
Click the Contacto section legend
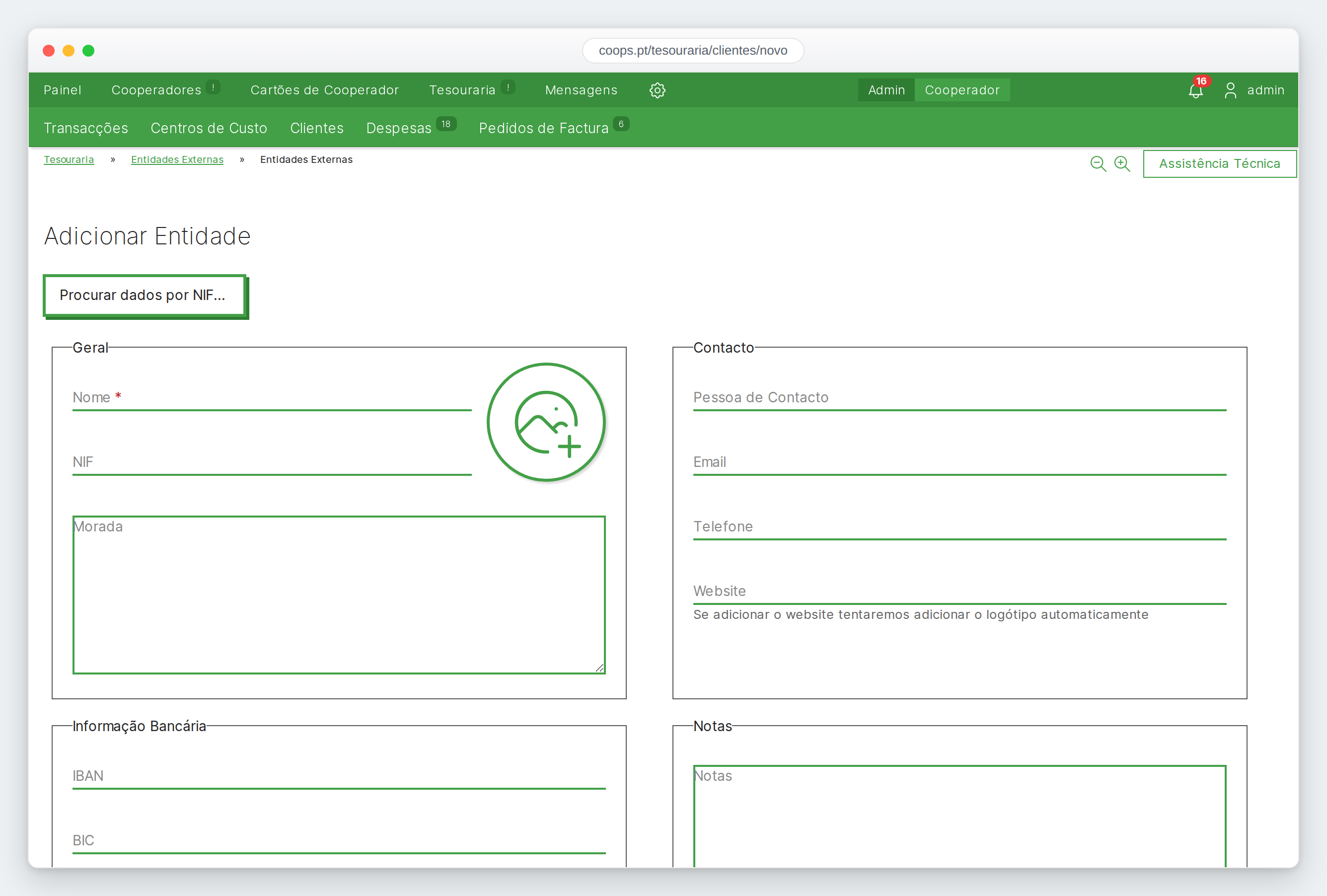coord(724,348)
